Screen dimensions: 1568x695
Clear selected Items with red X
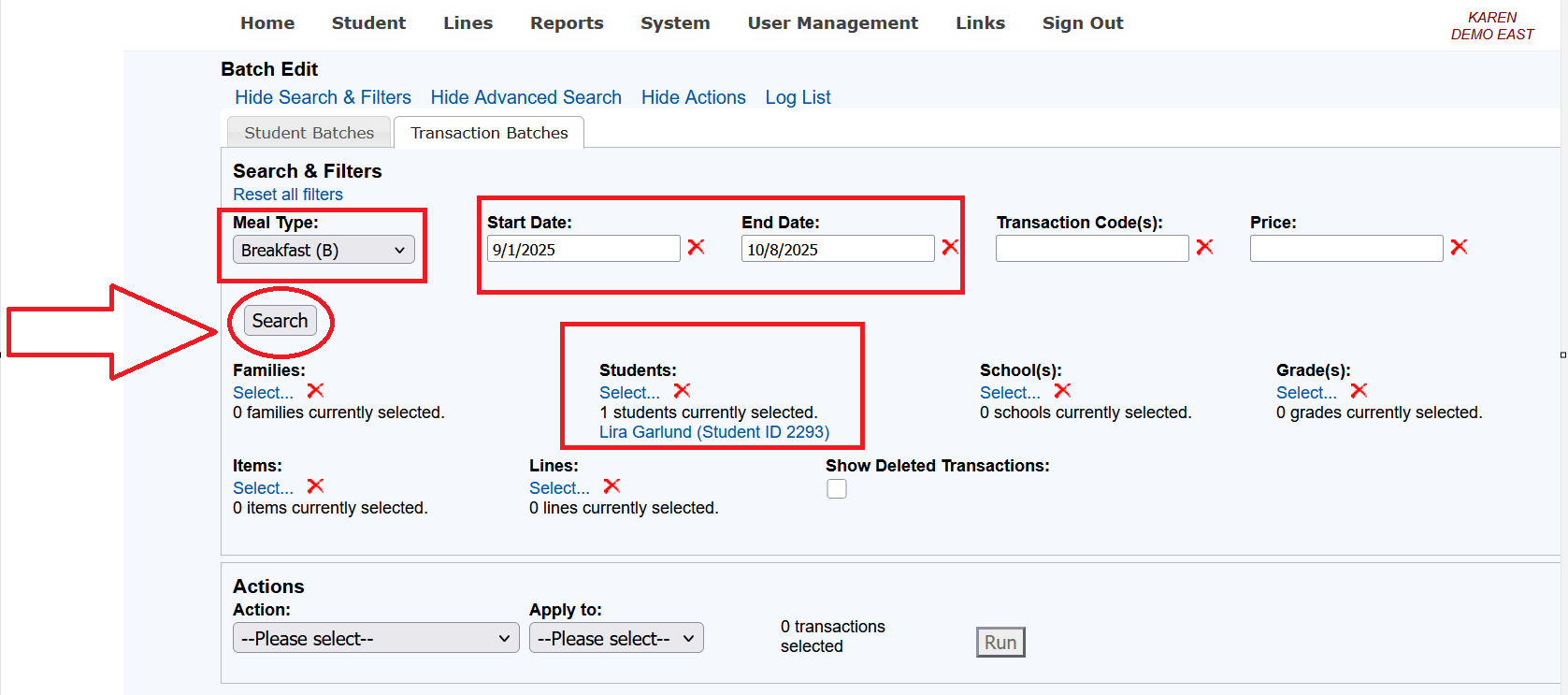pyautogui.click(x=315, y=486)
